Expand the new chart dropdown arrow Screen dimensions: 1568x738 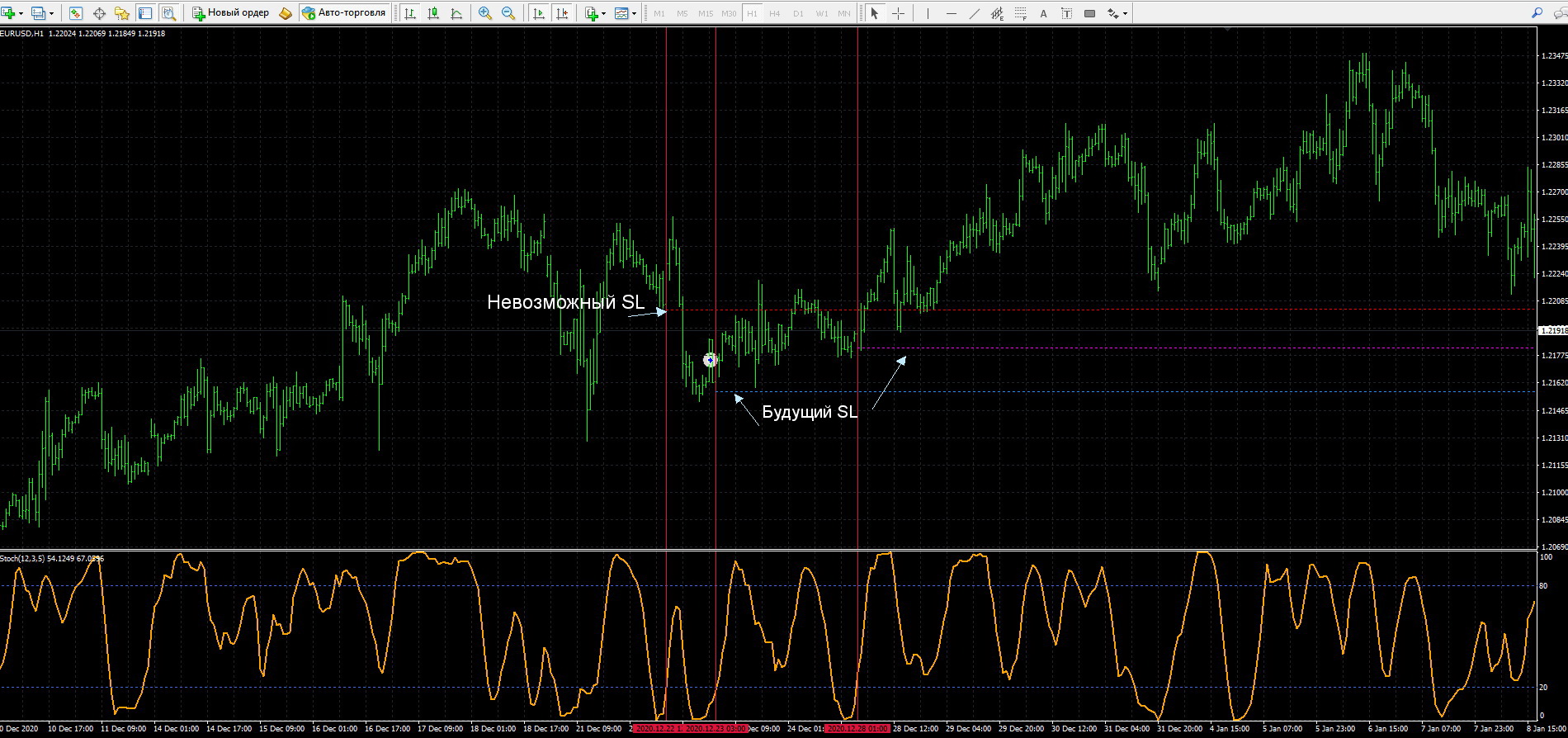click(x=22, y=13)
